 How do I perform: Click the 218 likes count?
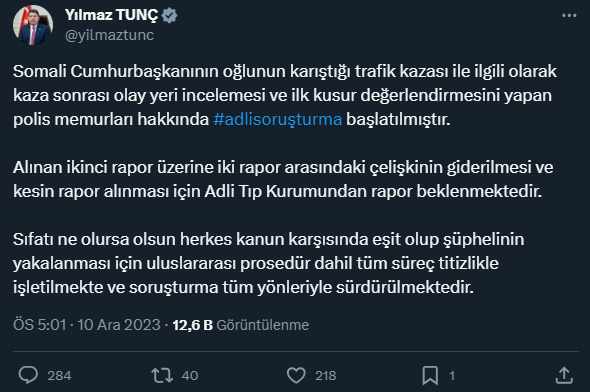[x=325, y=375]
